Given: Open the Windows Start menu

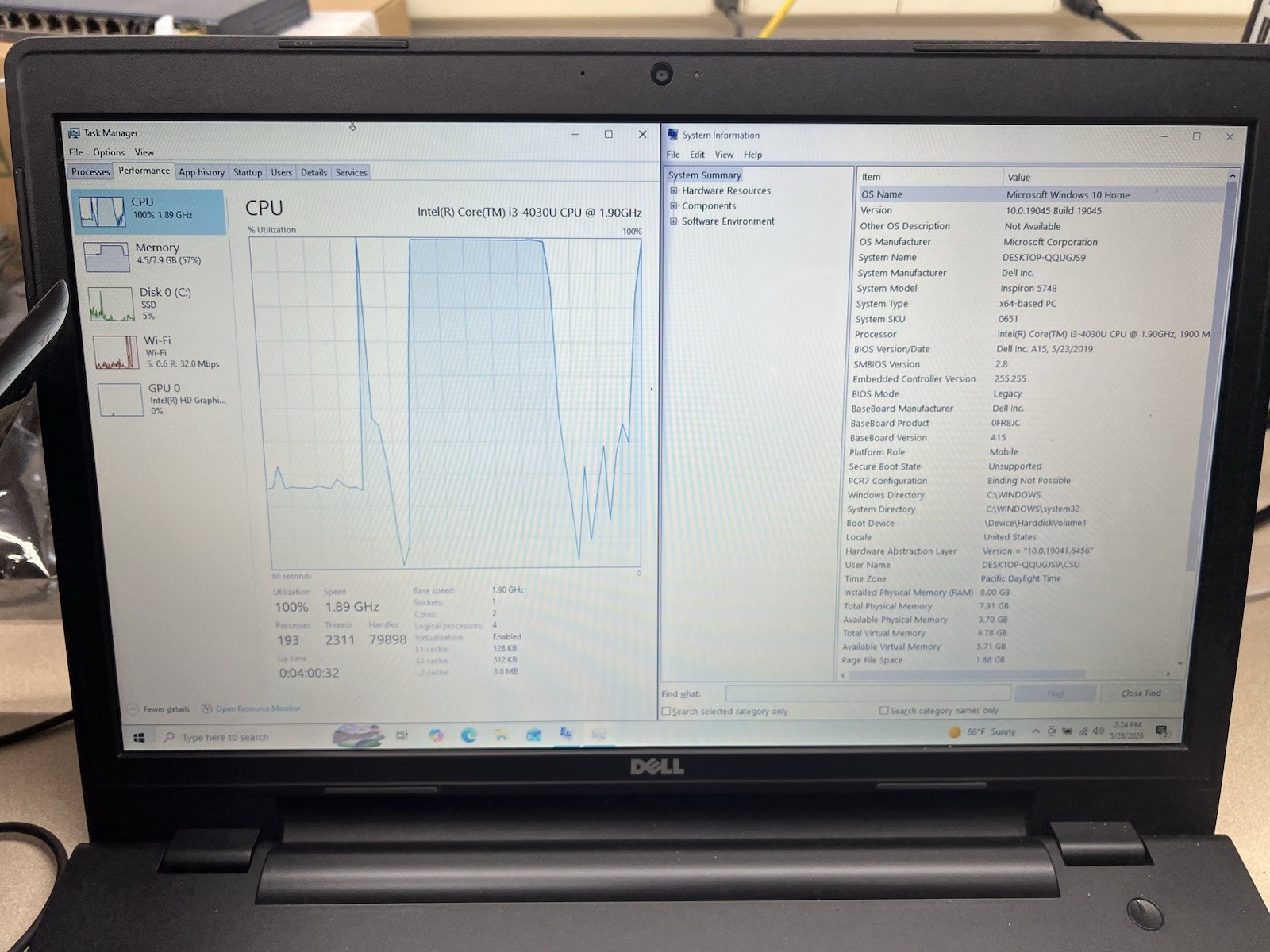Looking at the screenshot, I should (139, 737).
